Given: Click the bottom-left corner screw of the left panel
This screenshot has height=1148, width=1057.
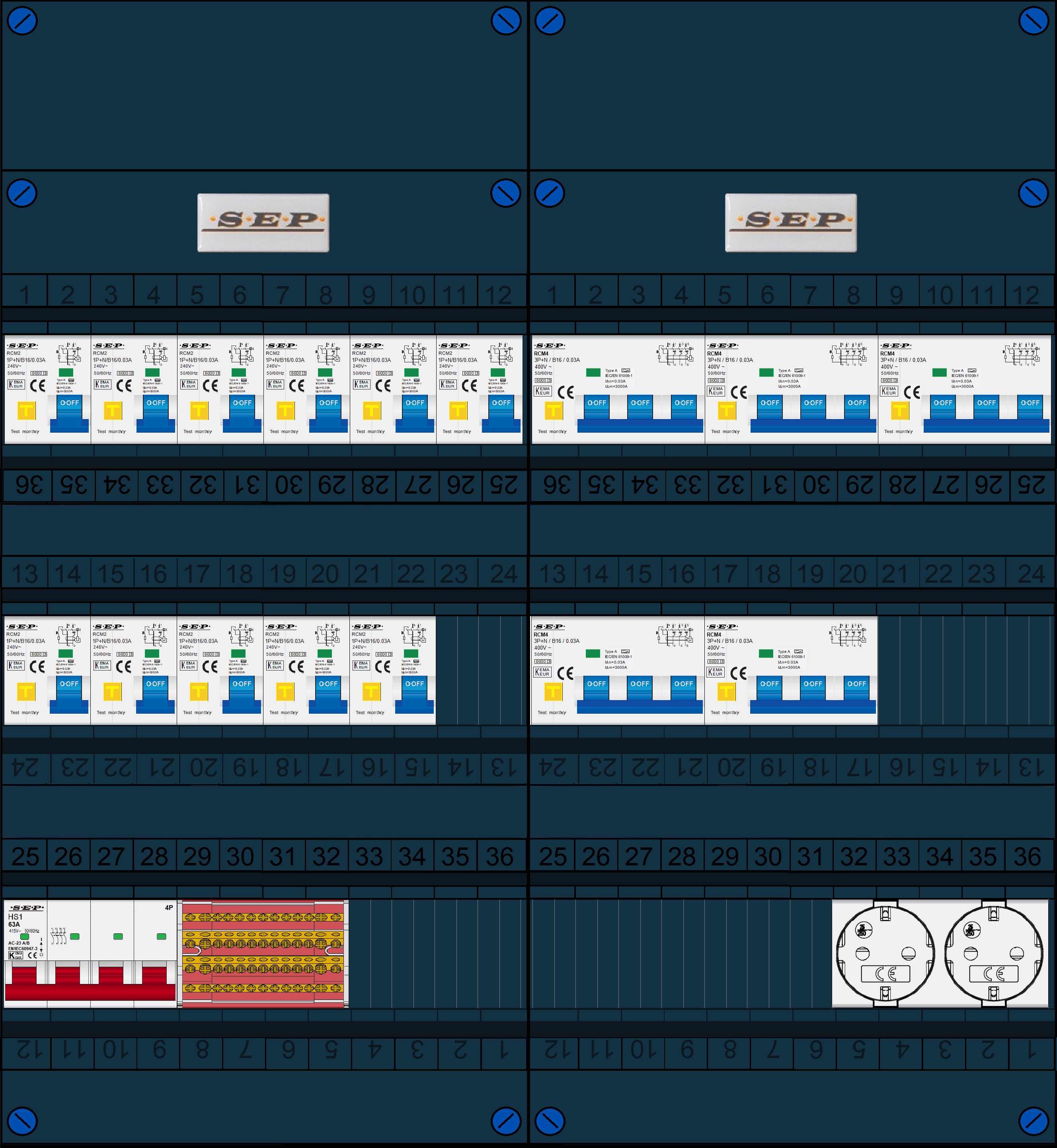Looking at the screenshot, I should click(22, 1121).
